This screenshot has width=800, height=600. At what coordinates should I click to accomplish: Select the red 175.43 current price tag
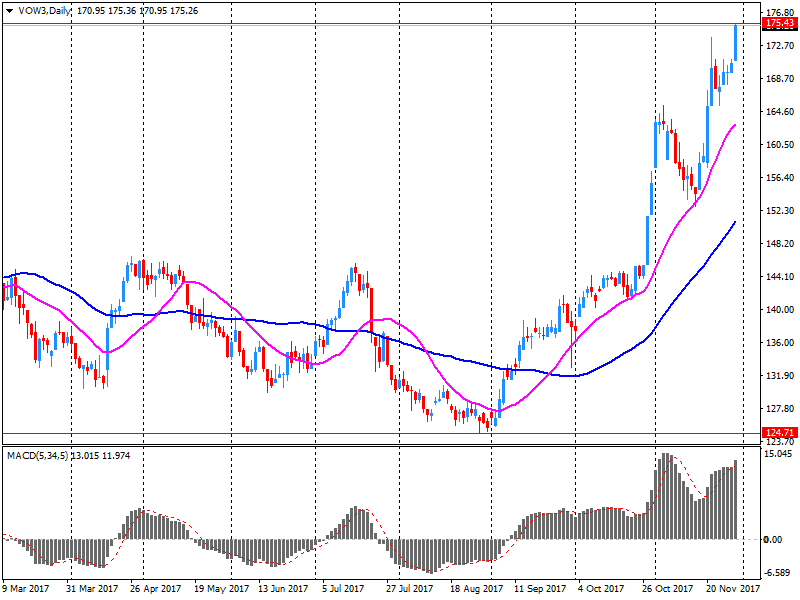(x=779, y=23)
